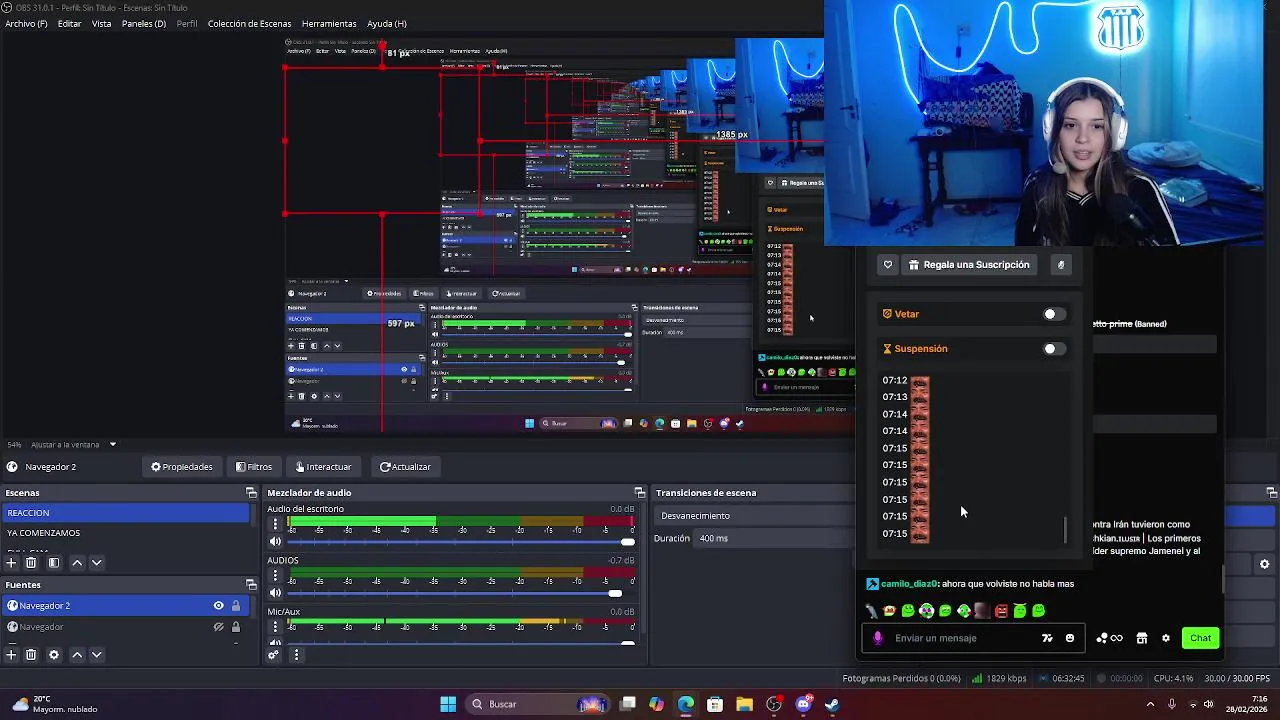Unlock the Navegador 2 source with its padlock
1280x720 pixels.
pyautogui.click(x=236, y=606)
